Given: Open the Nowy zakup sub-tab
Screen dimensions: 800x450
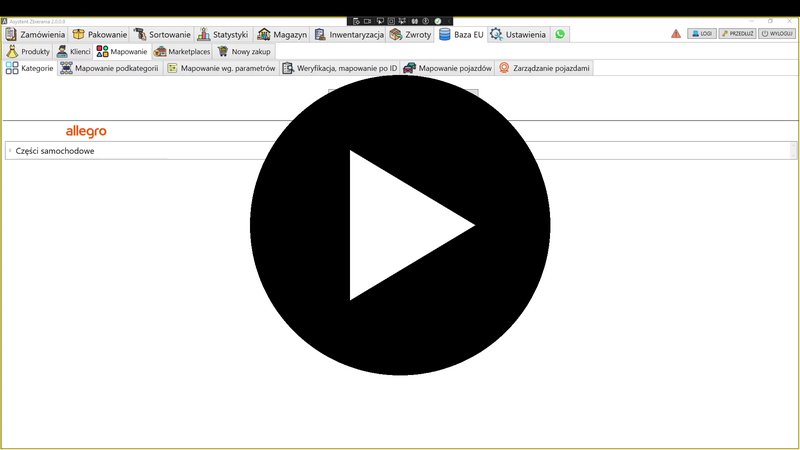Looking at the screenshot, I should coord(244,52).
